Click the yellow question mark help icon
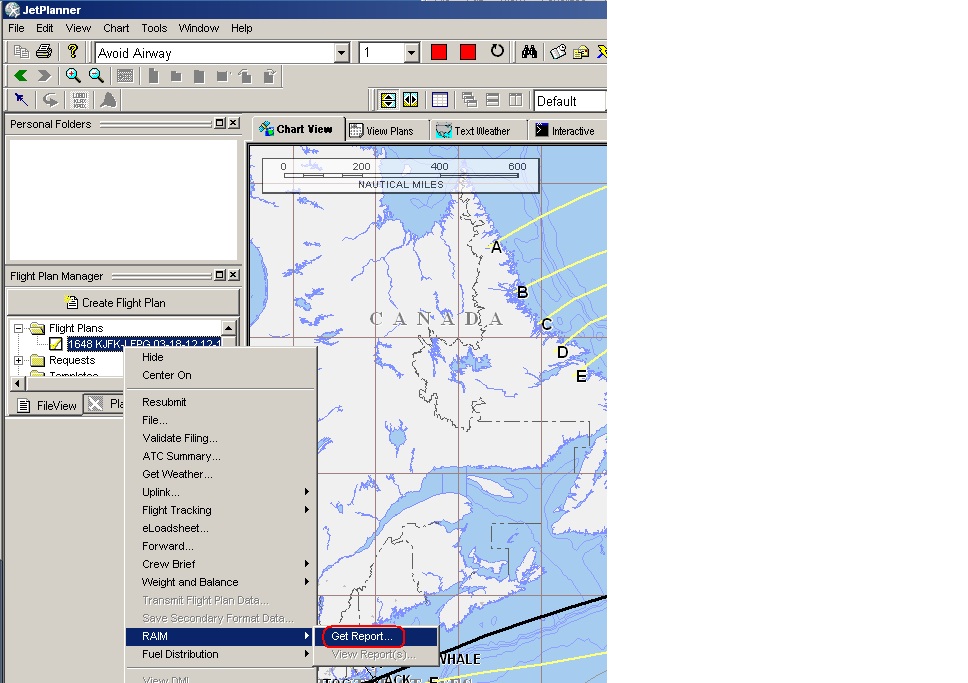968x683 pixels. 72,52
